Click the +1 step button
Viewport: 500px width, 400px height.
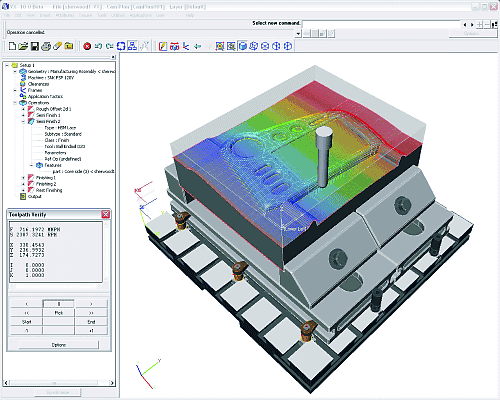tap(91, 331)
